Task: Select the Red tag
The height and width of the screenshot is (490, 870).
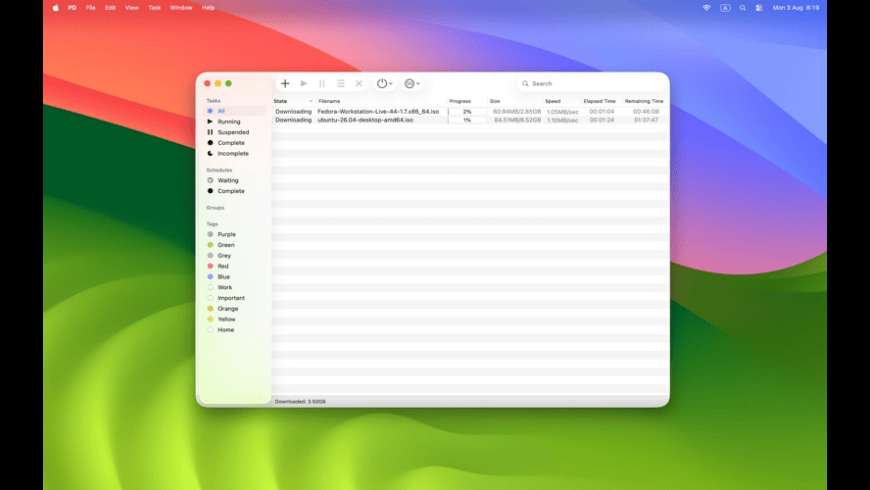Action: click(x=235, y=266)
